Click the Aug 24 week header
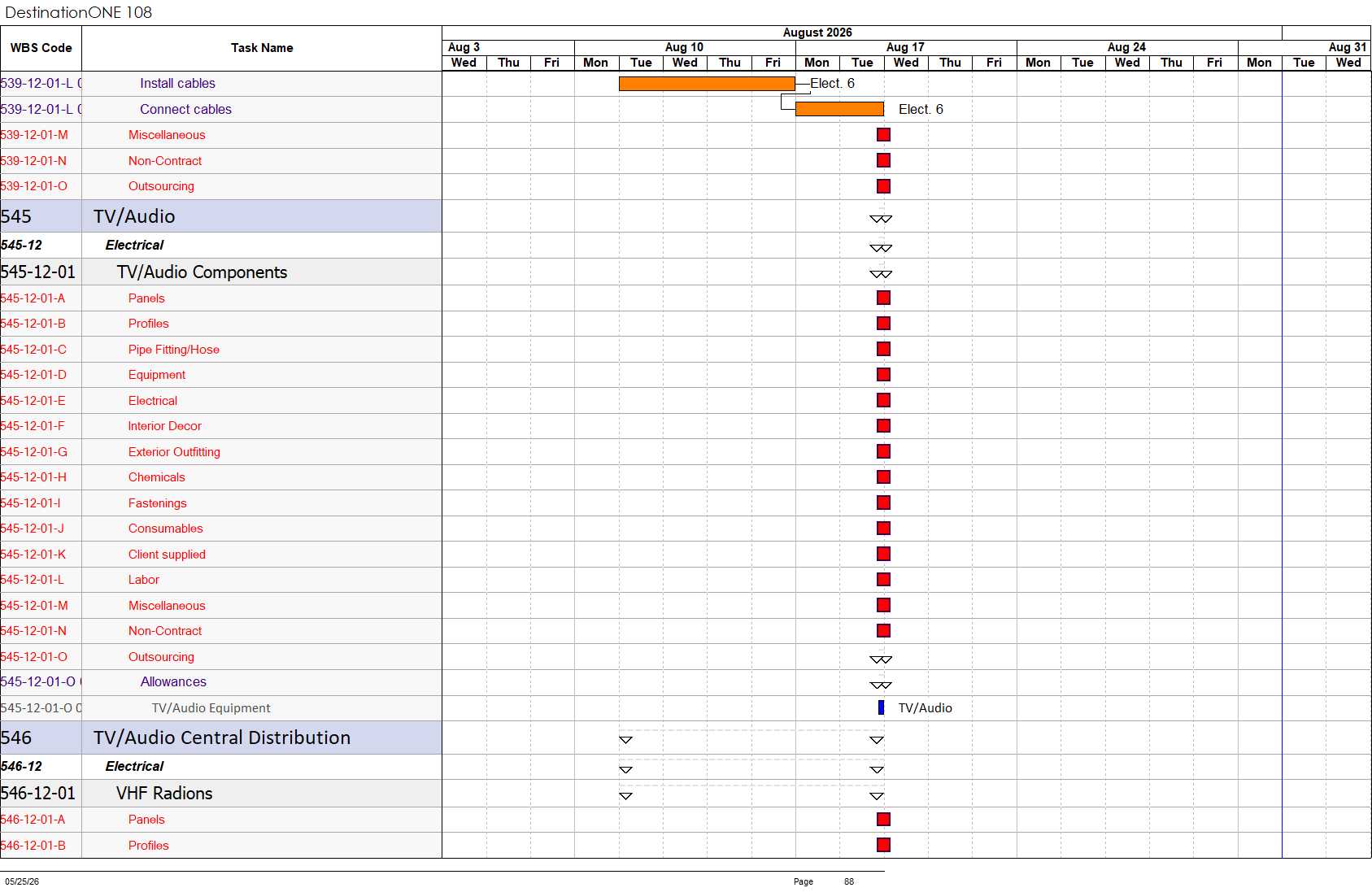 (1126, 47)
